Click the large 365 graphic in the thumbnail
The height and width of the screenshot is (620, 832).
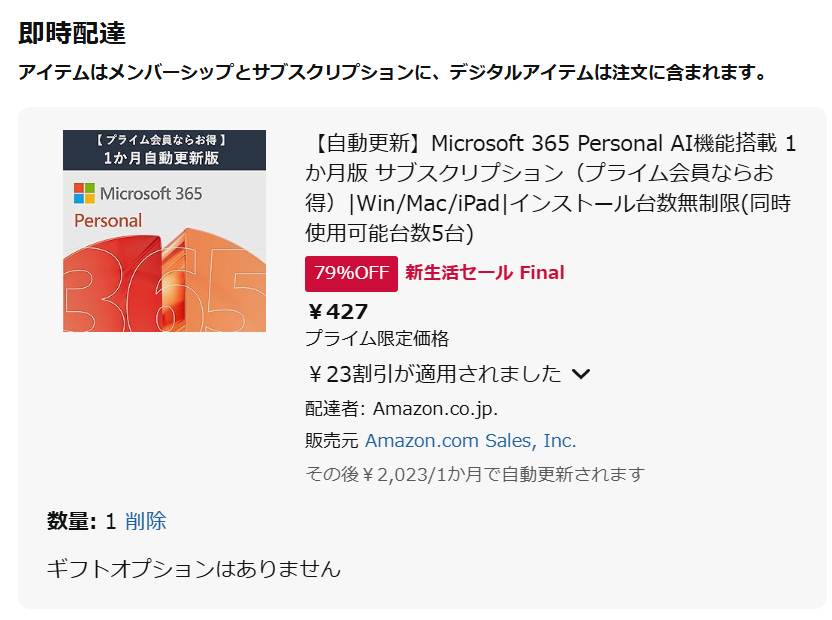[164, 285]
